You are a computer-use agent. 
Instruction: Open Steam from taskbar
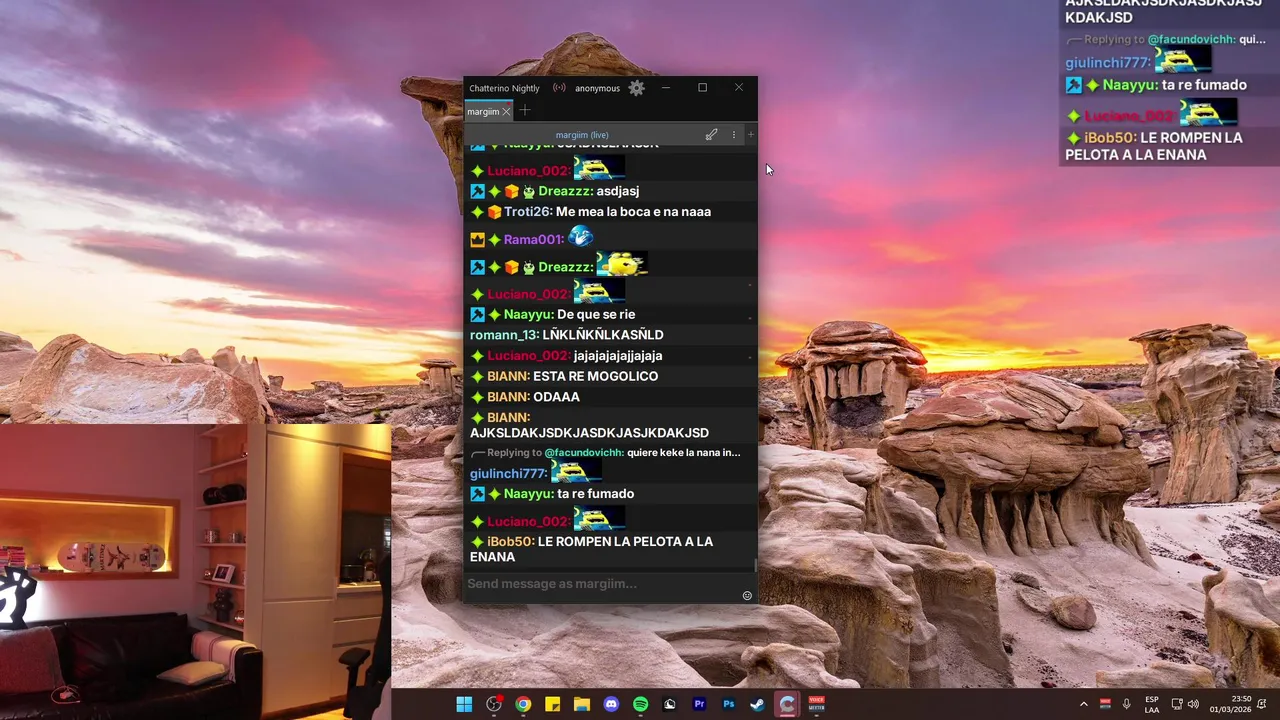pos(758,704)
